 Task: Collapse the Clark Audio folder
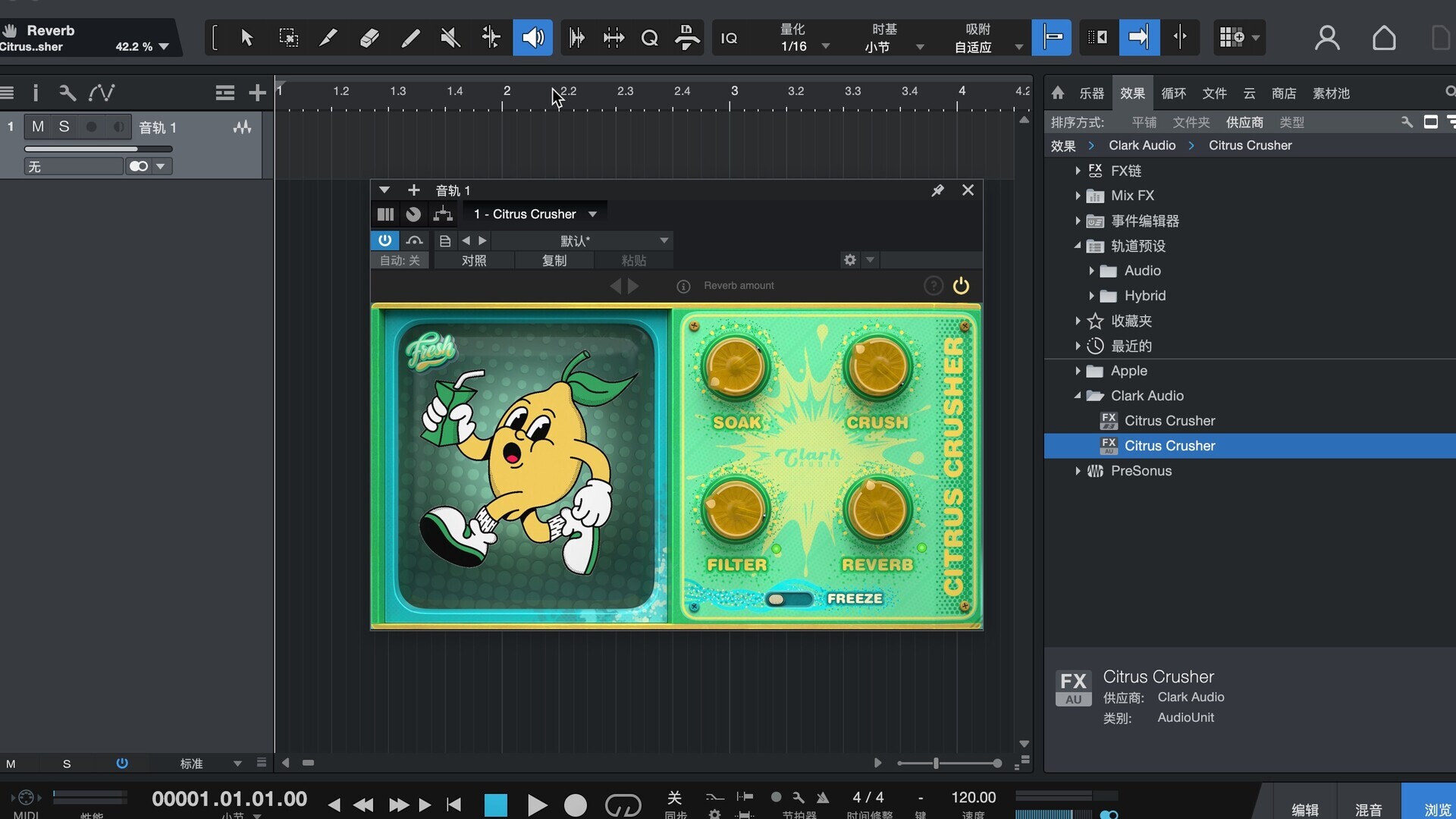[1077, 396]
